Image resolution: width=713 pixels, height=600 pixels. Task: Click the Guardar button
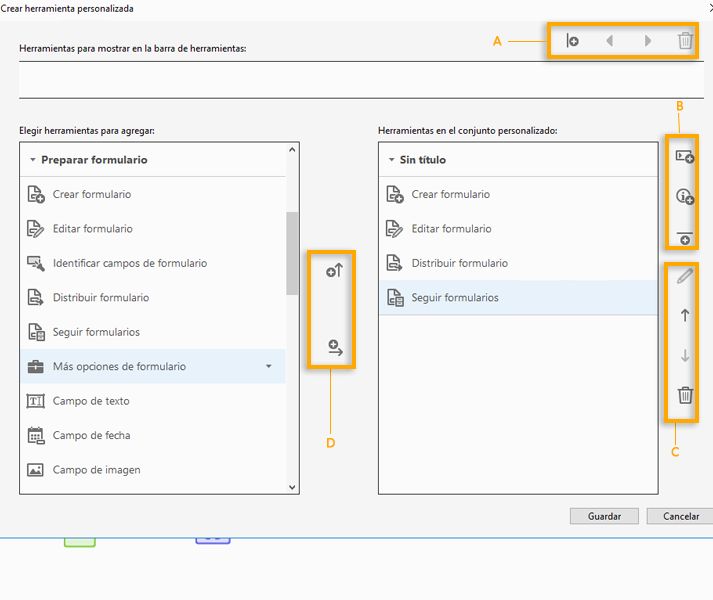(604, 516)
